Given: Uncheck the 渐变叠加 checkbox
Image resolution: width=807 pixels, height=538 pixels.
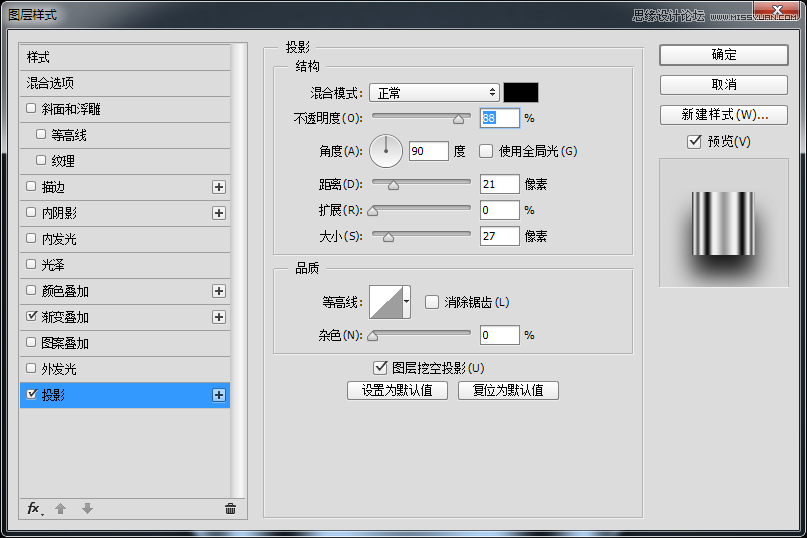Looking at the screenshot, I should tap(31, 316).
